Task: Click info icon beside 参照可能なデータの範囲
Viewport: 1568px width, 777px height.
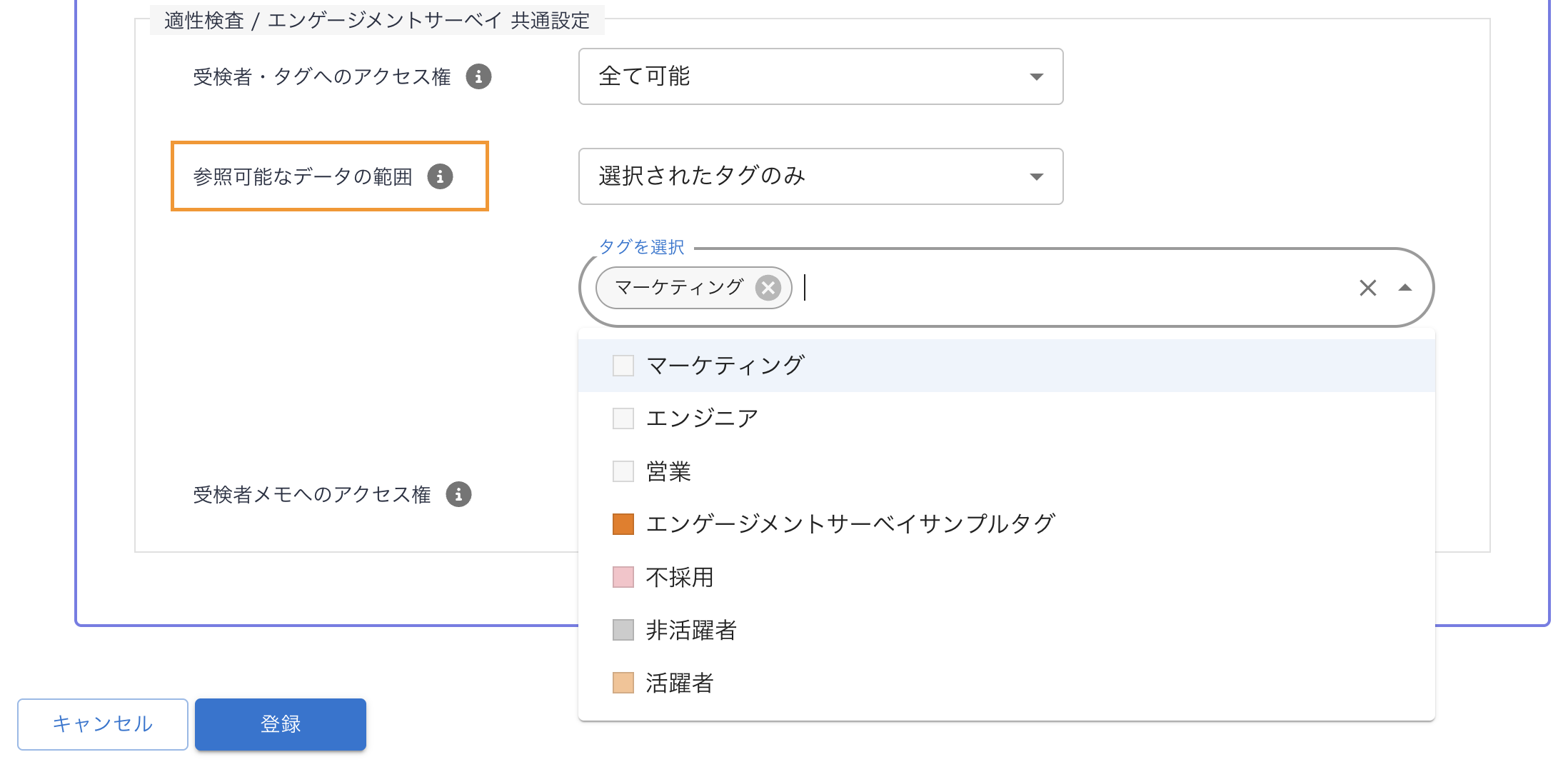Action: click(x=440, y=176)
